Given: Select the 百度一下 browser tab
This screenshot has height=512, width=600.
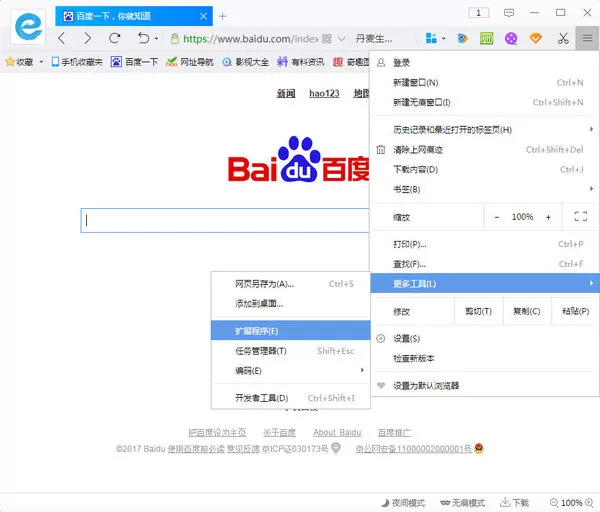Looking at the screenshot, I should point(134,16).
